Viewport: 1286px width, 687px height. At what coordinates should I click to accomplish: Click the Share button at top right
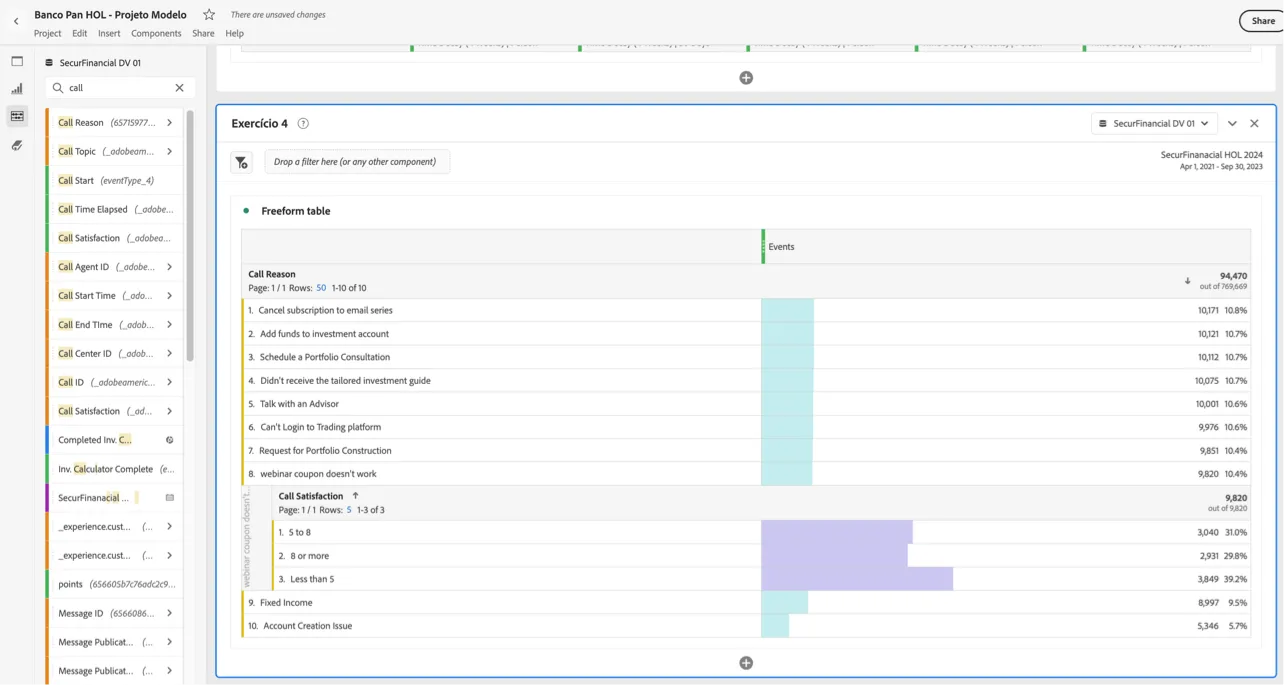point(1262,21)
